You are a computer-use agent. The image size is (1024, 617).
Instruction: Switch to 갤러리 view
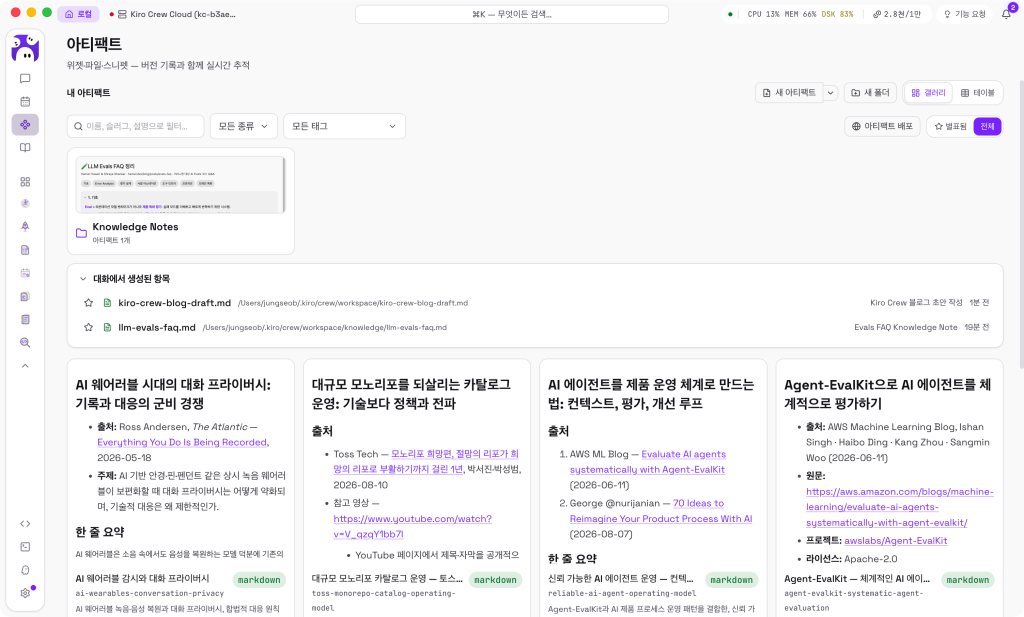click(x=928, y=93)
